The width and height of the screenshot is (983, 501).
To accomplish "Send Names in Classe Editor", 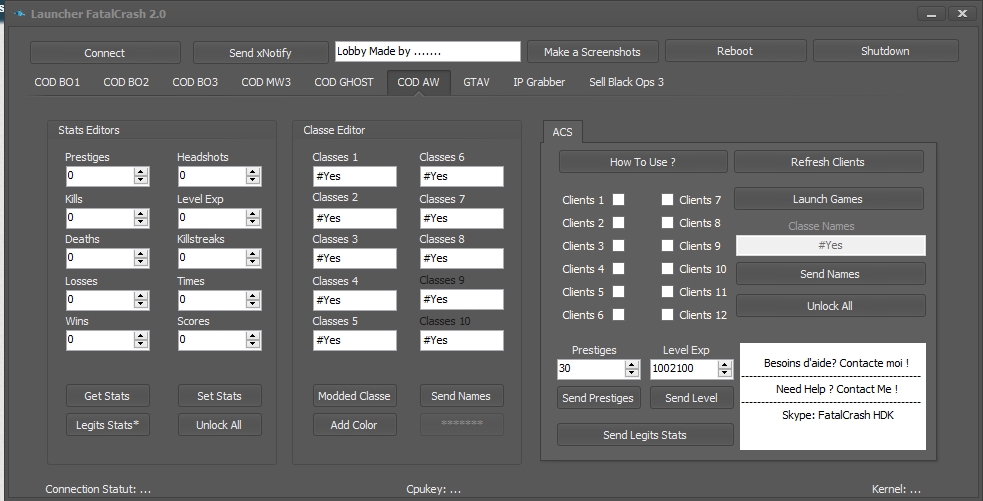I will pyautogui.click(x=461, y=396).
